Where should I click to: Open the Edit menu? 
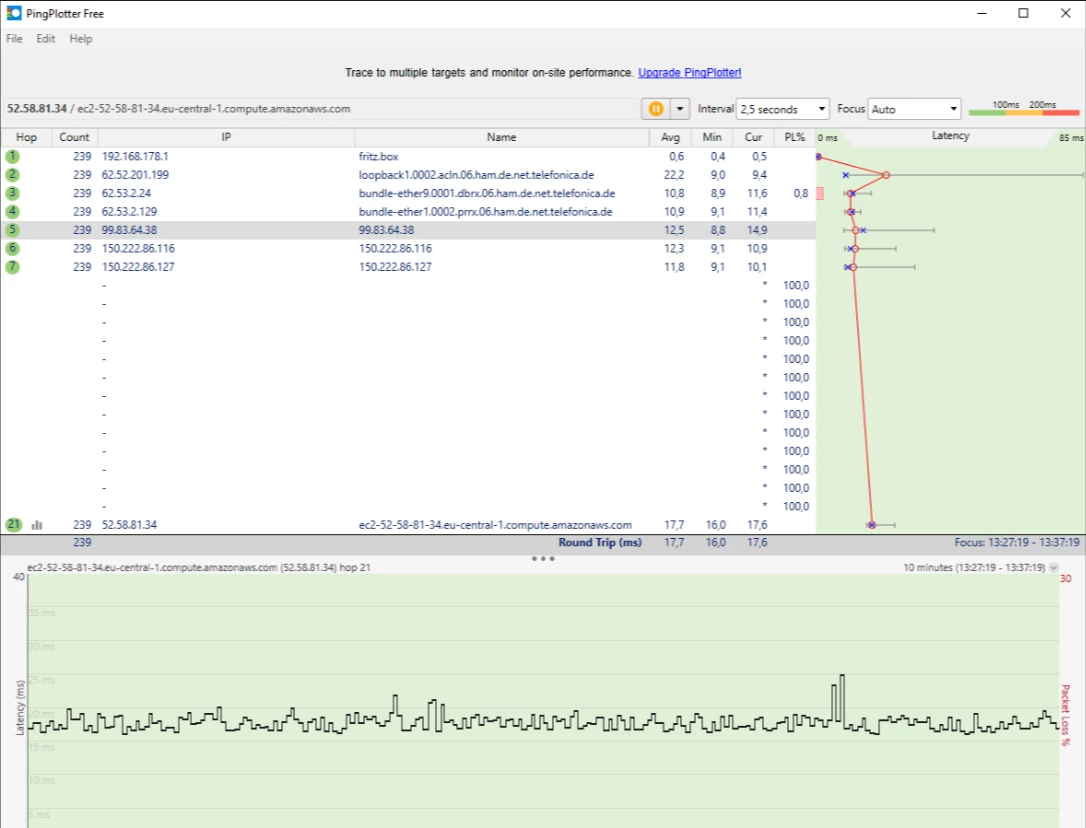[x=46, y=39]
